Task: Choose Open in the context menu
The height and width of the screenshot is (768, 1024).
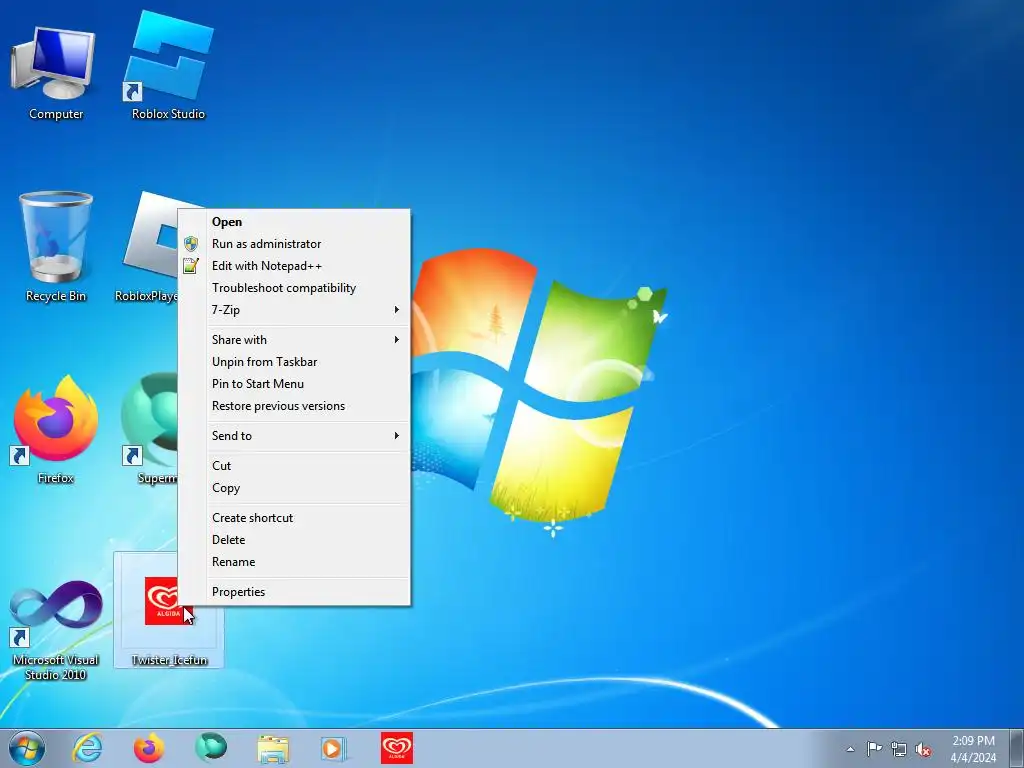Action: pos(295,222)
